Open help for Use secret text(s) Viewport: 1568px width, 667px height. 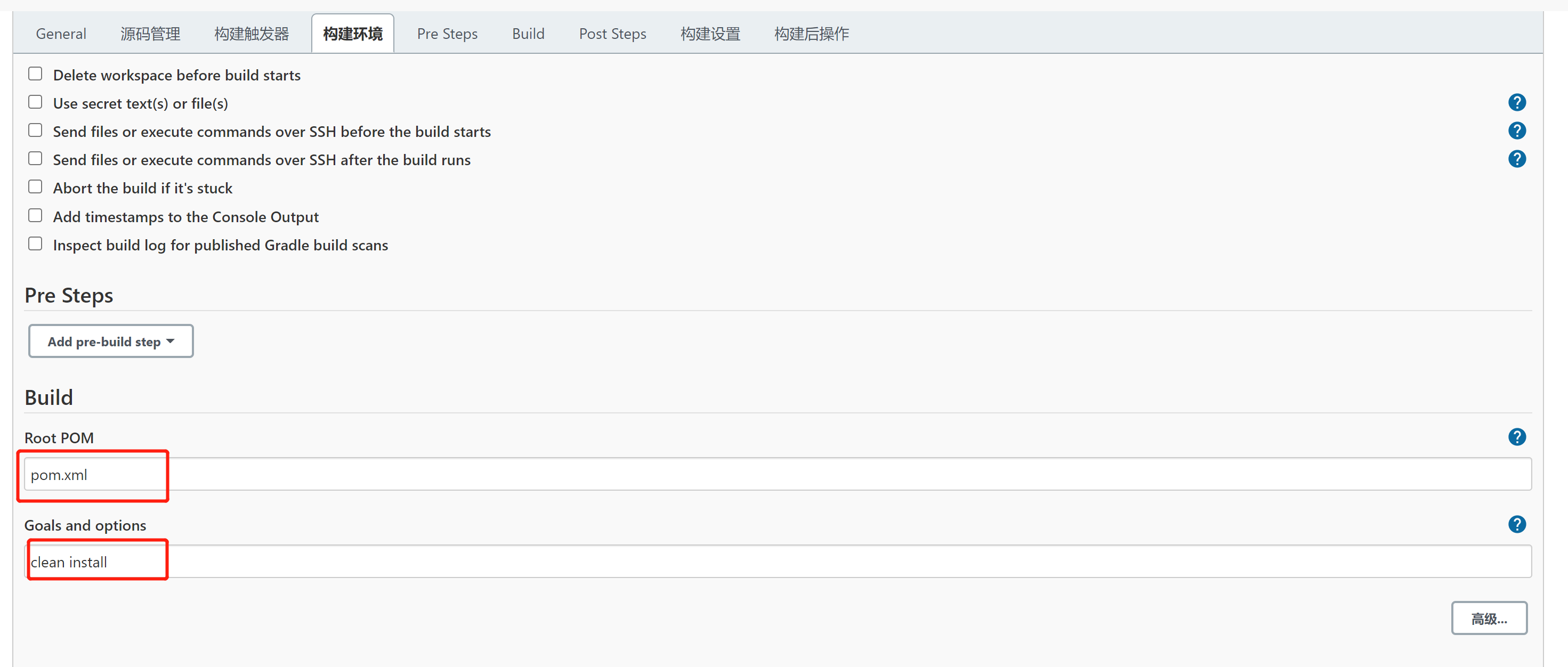(x=1517, y=102)
